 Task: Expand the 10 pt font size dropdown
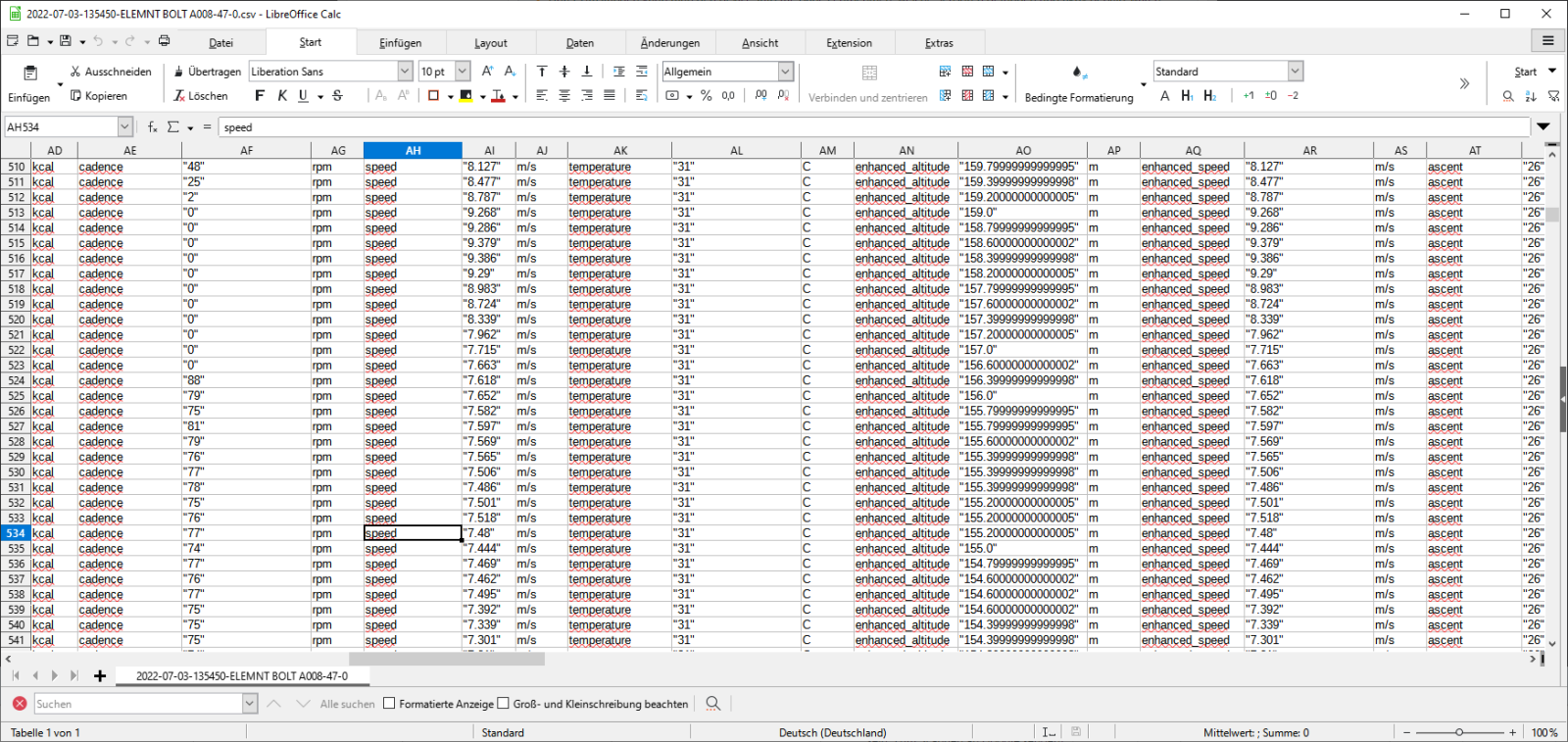[463, 72]
